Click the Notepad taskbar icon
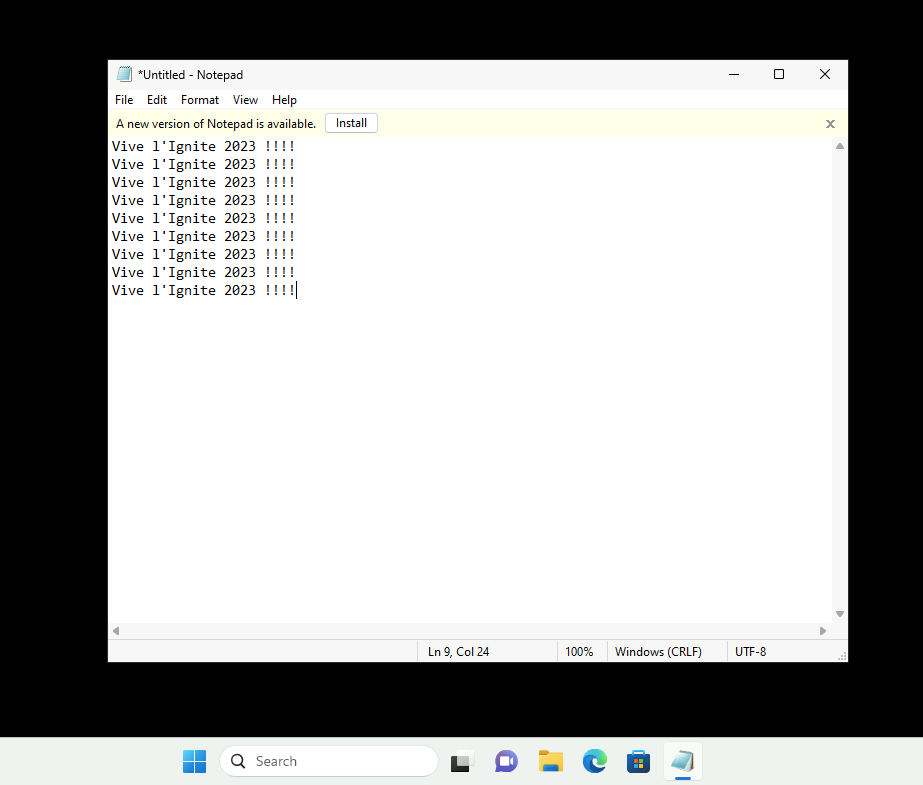 [x=683, y=761]
